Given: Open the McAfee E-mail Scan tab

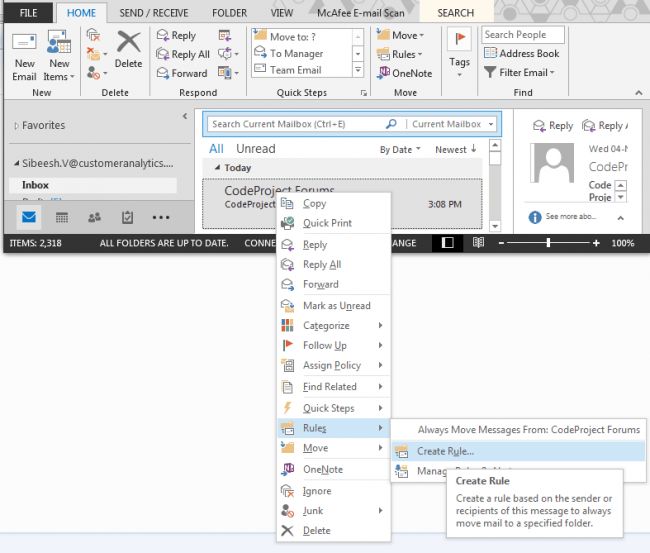Looking at the screenshot, I should tap(361, 13).
